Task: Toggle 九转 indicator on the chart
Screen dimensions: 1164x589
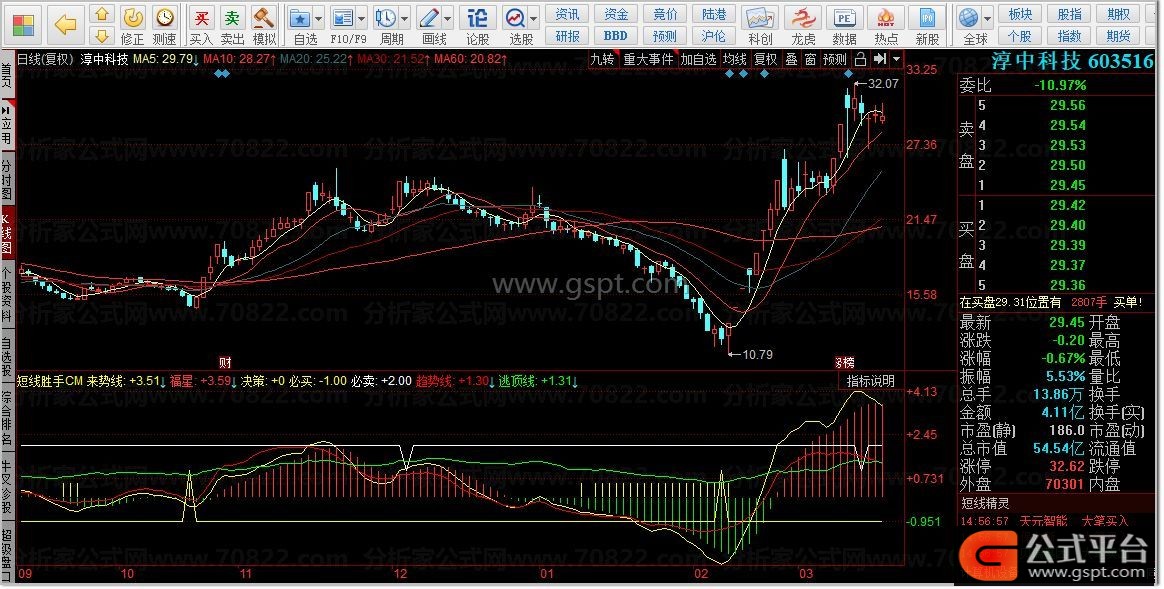Action: (x=602, y=59)
